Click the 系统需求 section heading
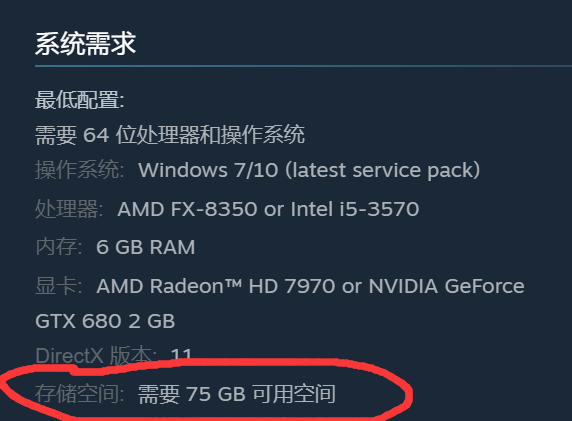Viewport: 572px width, 421px height. pos(85,44)
